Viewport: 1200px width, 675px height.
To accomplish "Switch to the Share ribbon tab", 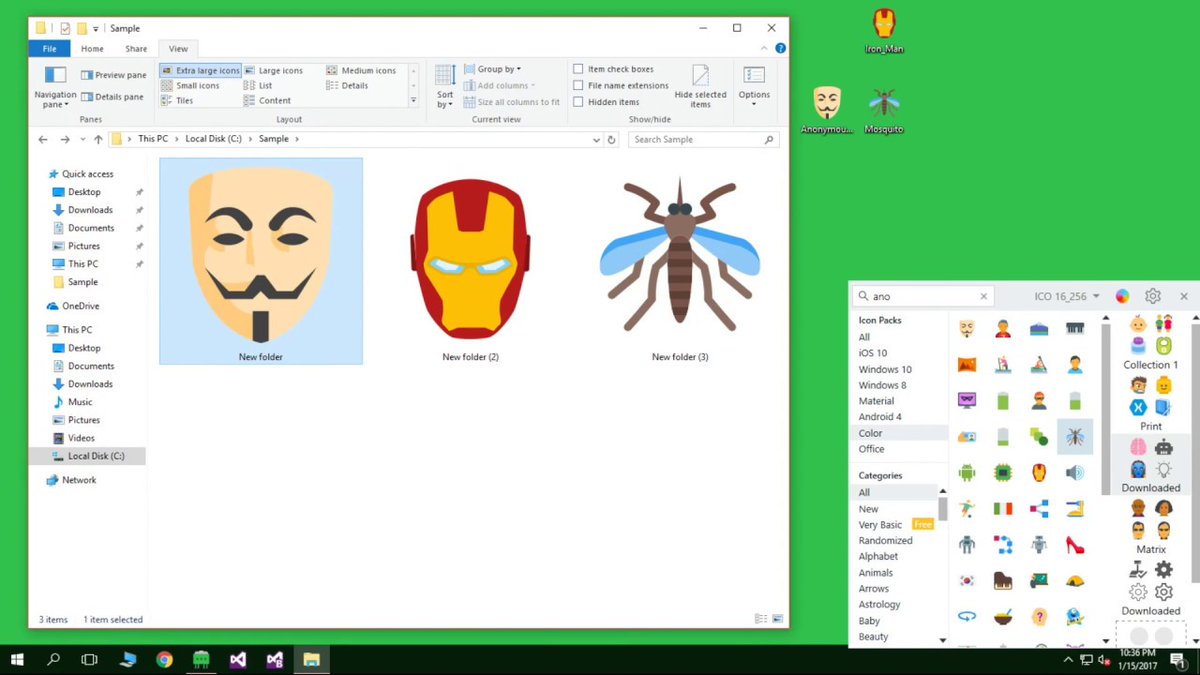I will (136, 48).
